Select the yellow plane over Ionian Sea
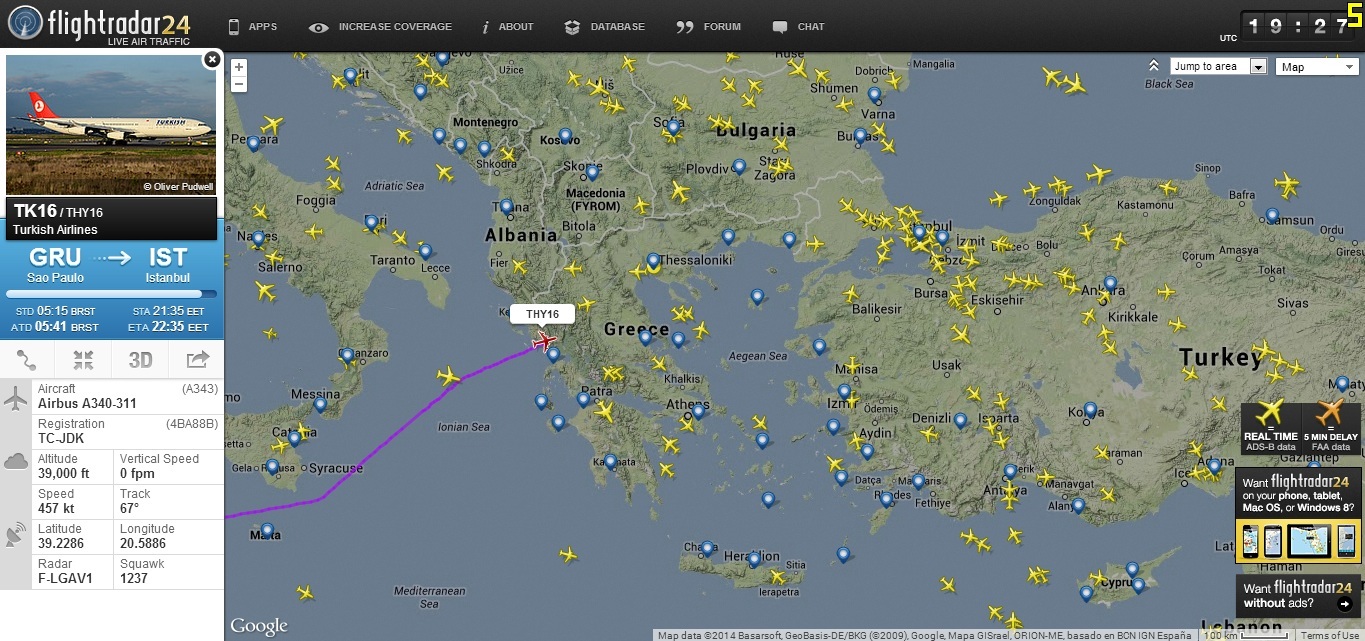1365x641 pixels. (449, 377)
